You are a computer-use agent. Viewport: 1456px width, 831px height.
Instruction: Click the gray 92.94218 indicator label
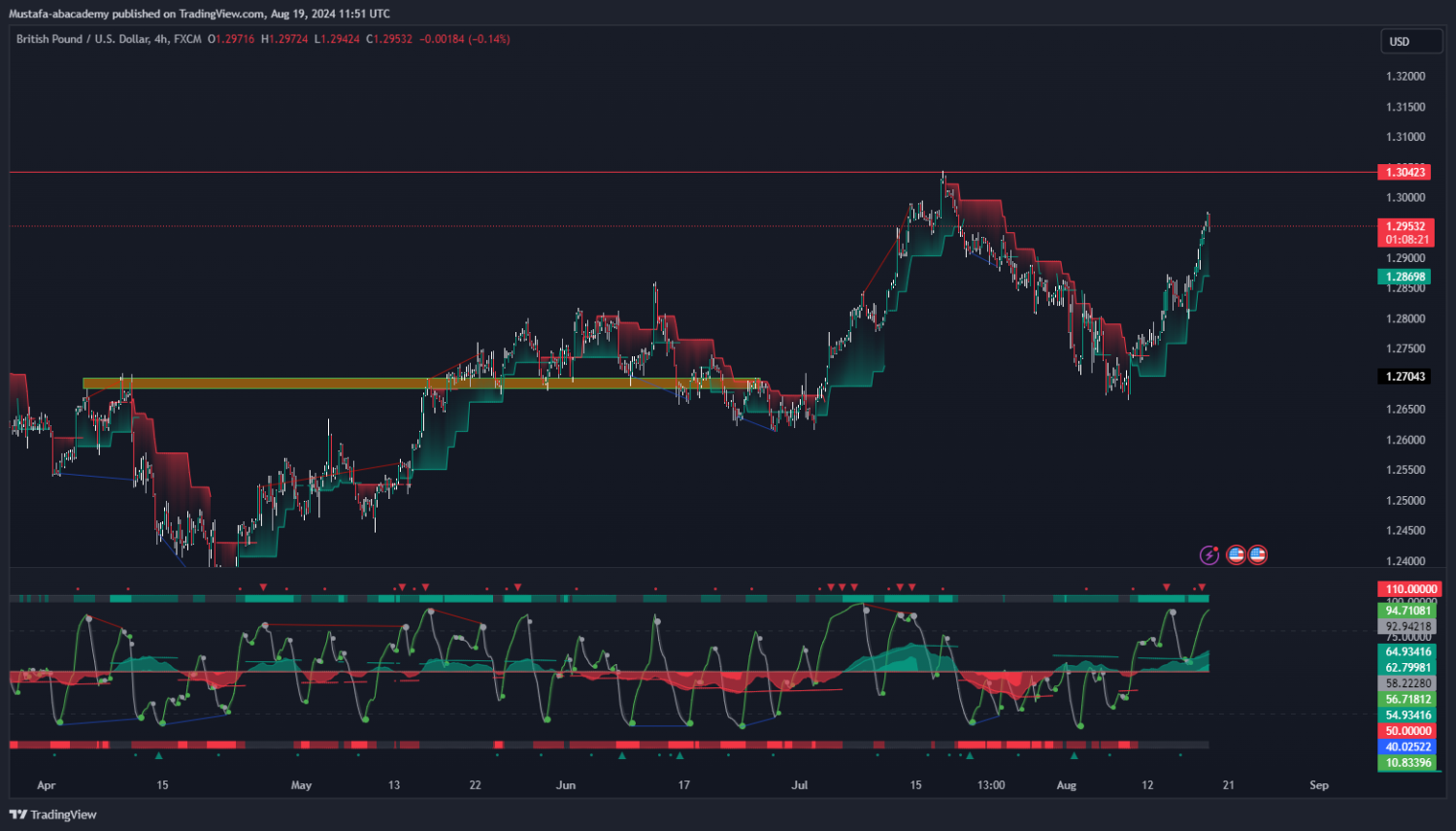[1407, 627]
